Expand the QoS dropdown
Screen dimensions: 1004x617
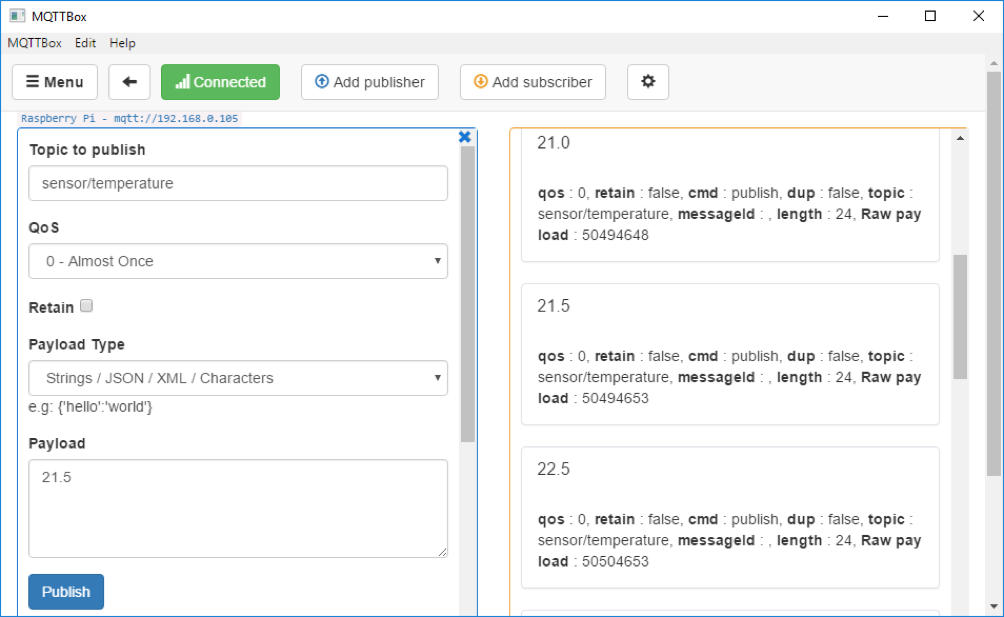[238, 261]
